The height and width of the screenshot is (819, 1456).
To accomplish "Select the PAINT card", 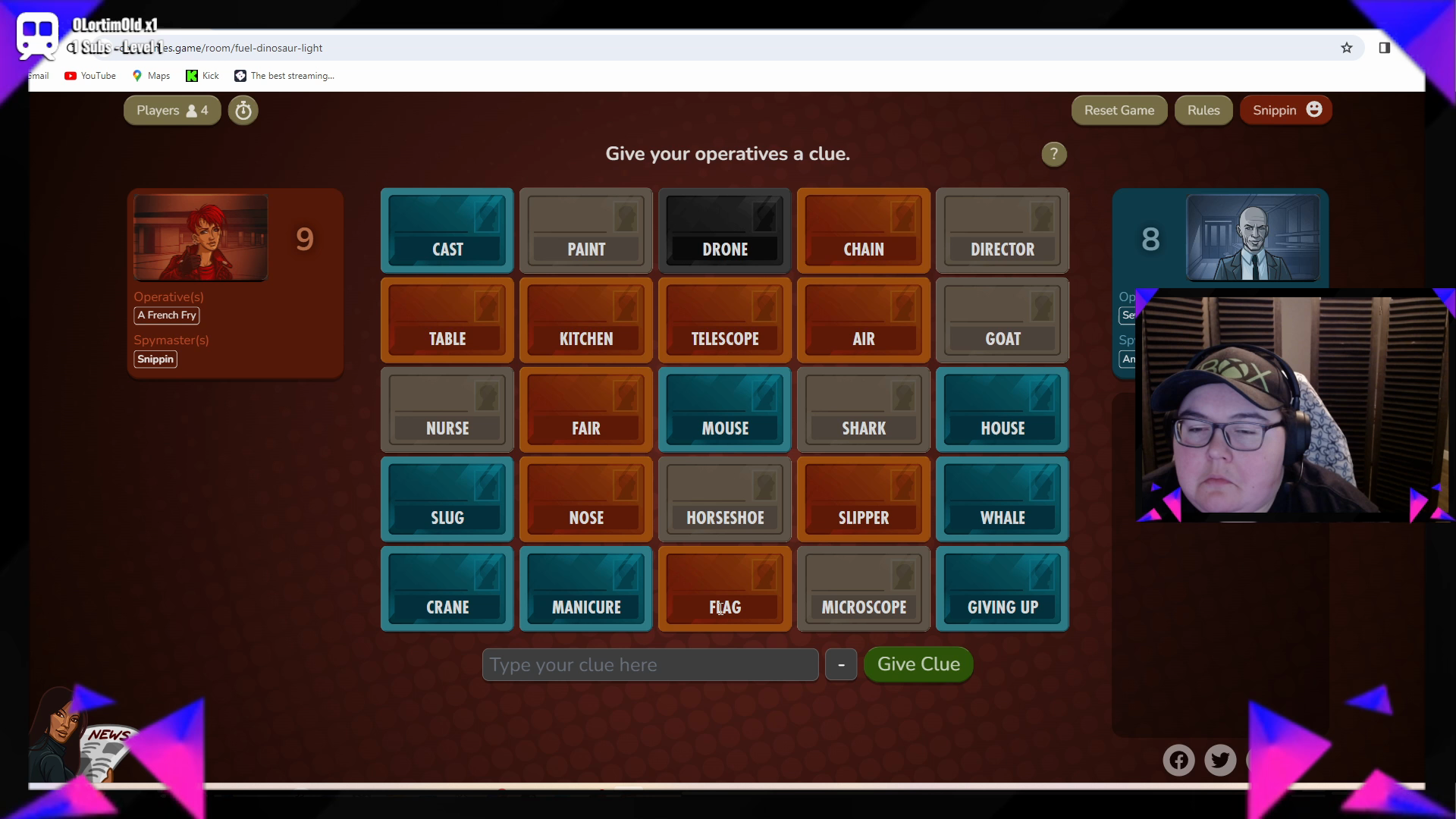I will click(586, 231).
